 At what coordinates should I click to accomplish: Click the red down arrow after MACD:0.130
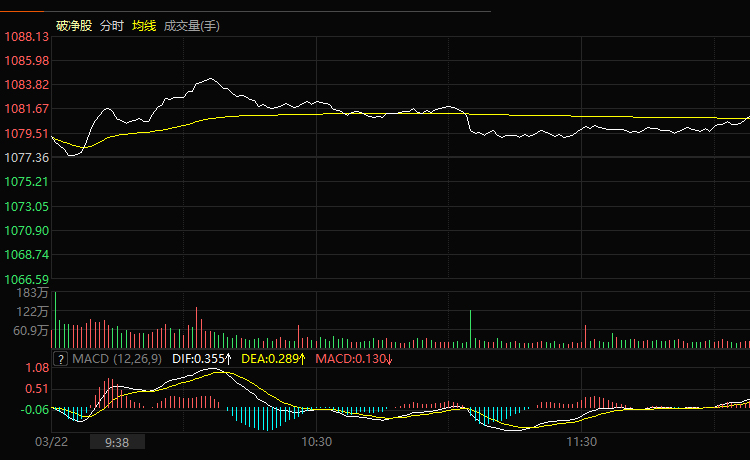[x=388, y=358]
